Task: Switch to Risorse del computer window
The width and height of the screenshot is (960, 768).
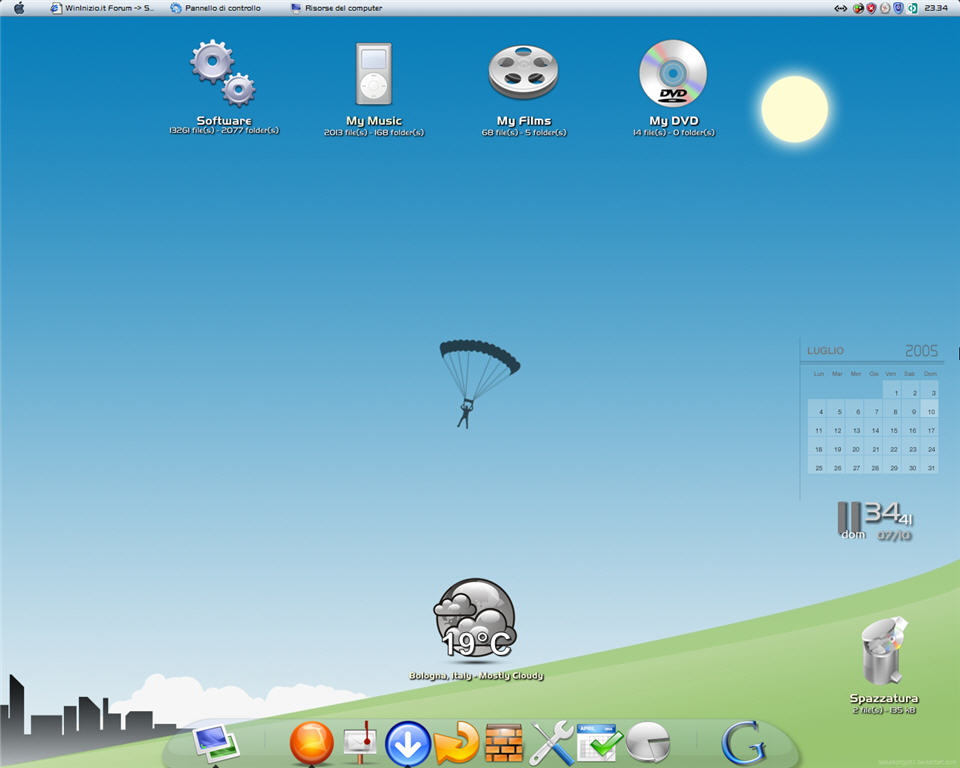Action: [337, 8]
